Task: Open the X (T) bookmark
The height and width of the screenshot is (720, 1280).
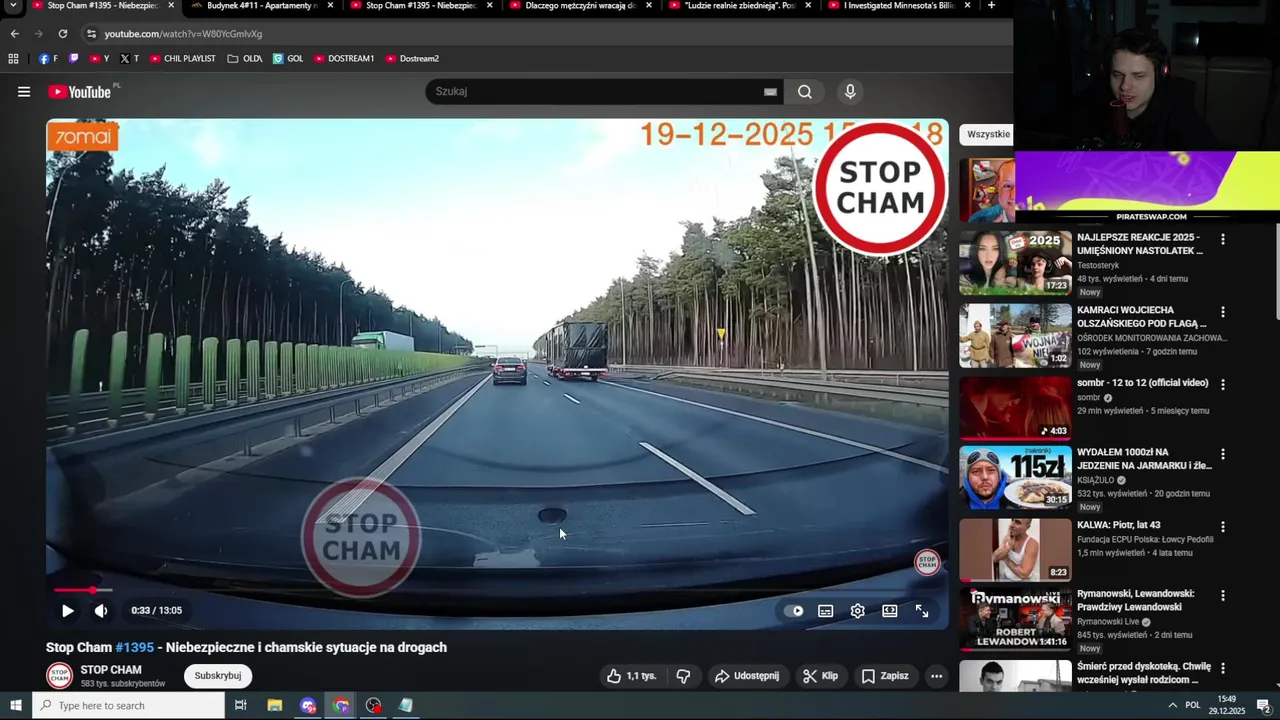Action: (129, 59)
